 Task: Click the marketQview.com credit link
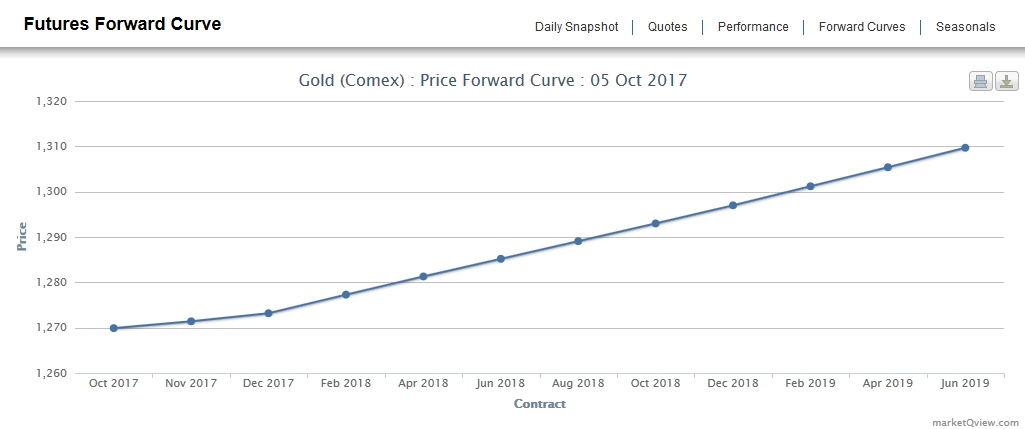tap(975, 422)
